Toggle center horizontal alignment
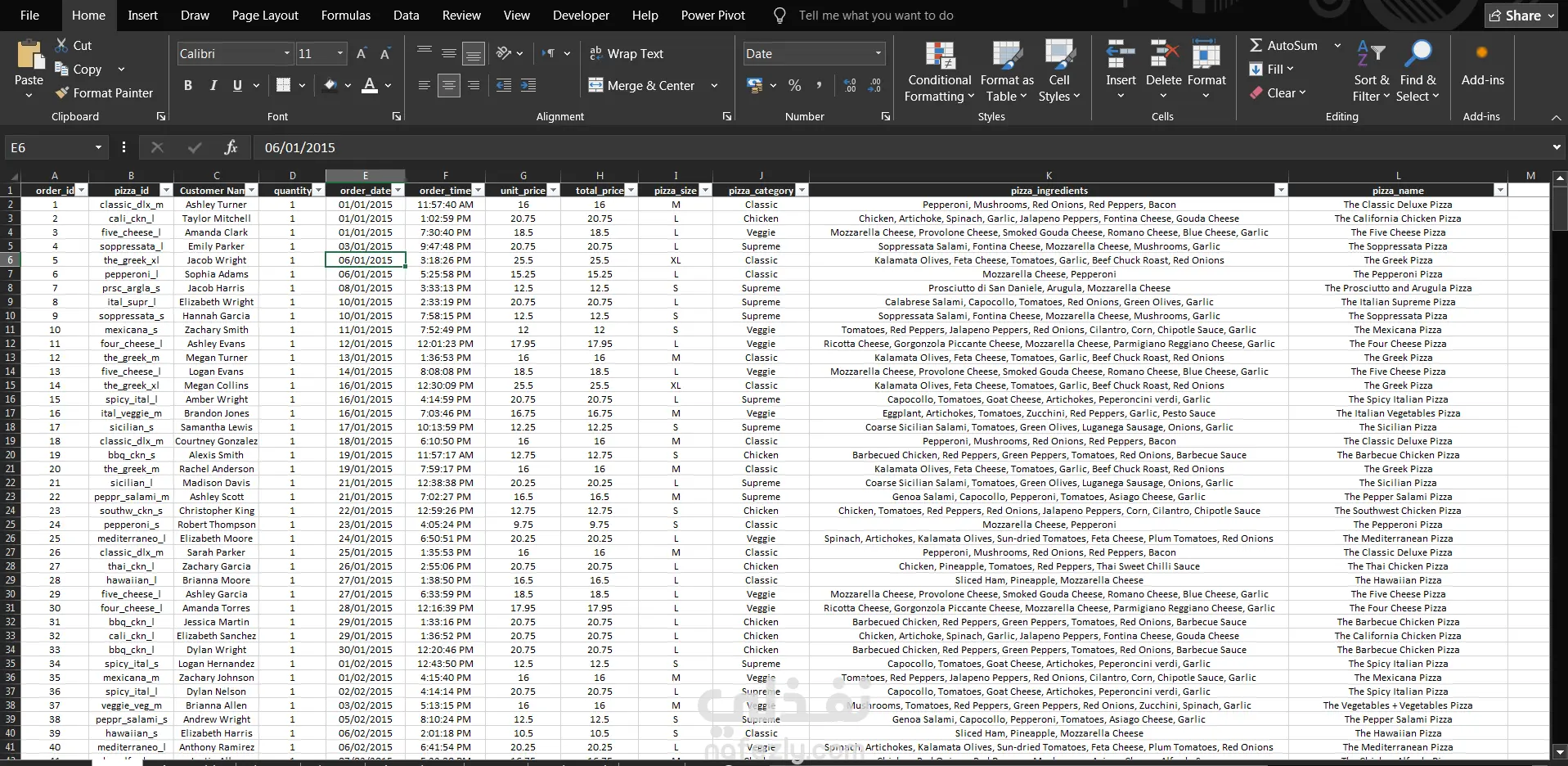 point(448,85)
